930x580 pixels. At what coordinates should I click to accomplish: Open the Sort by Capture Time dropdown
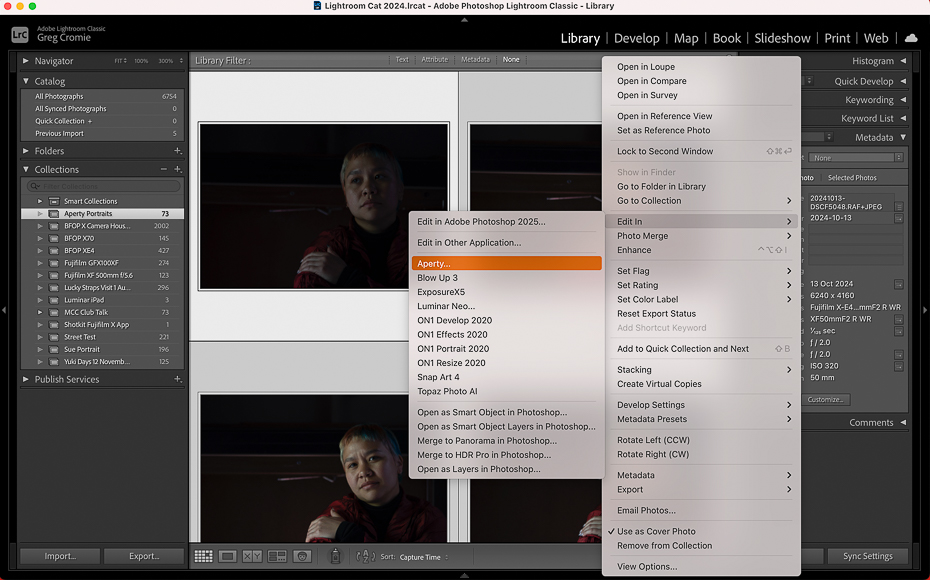(424, 557)
